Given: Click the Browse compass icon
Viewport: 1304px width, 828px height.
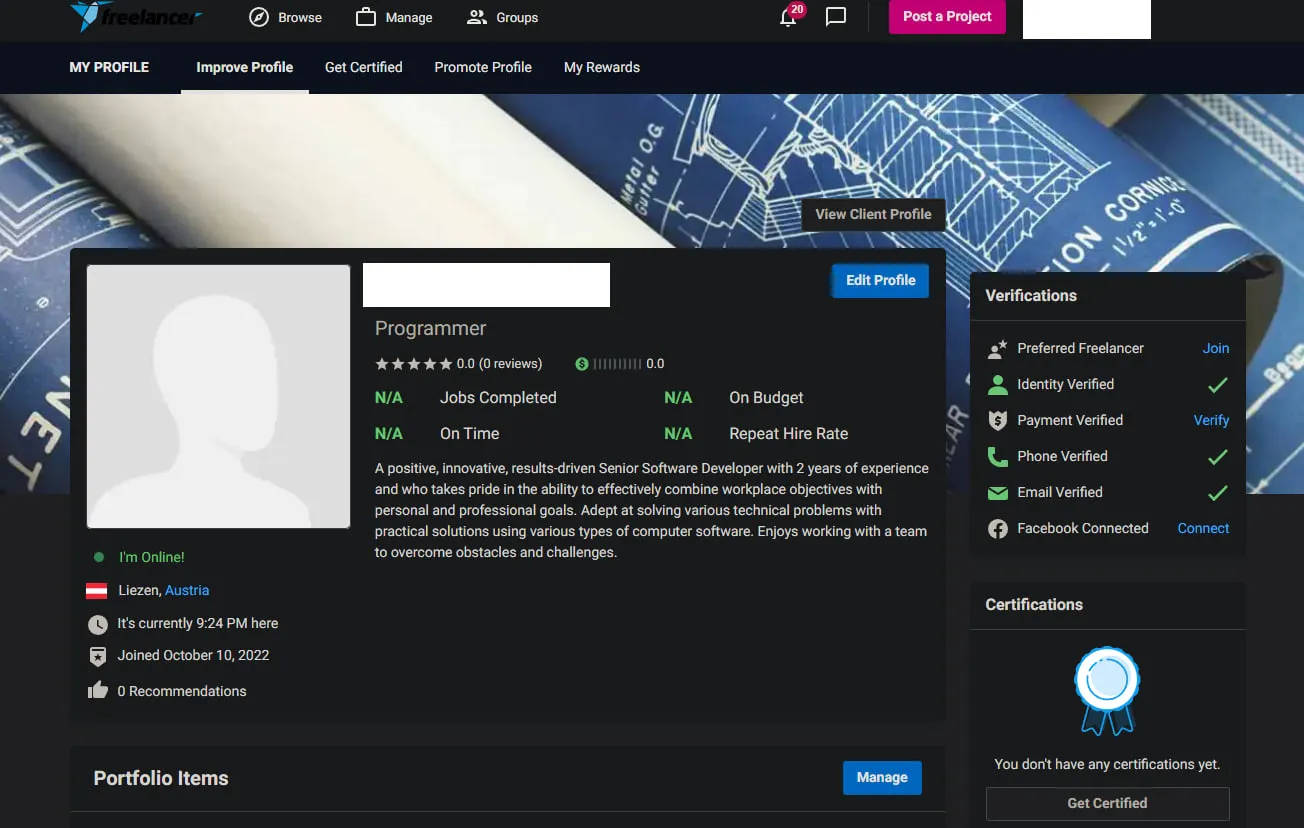Looking at the screenshot, I should click(x=259, y=17).
